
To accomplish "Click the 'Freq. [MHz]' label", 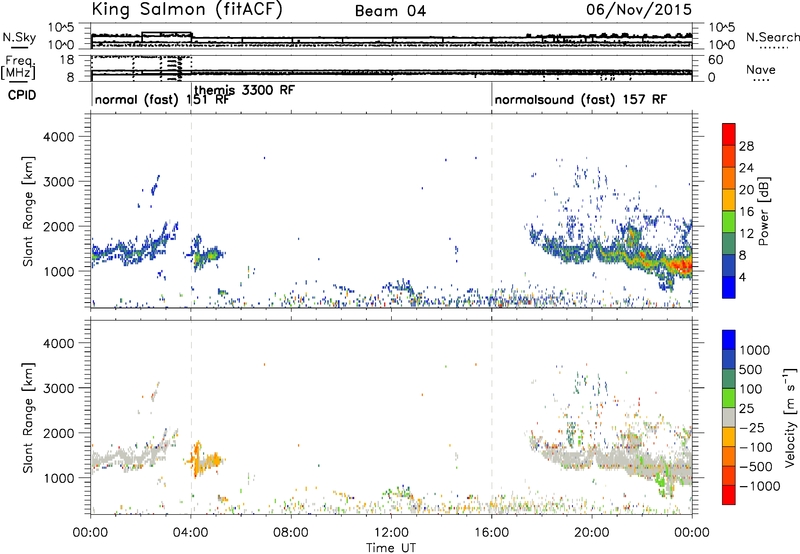I will pos(18,67).
